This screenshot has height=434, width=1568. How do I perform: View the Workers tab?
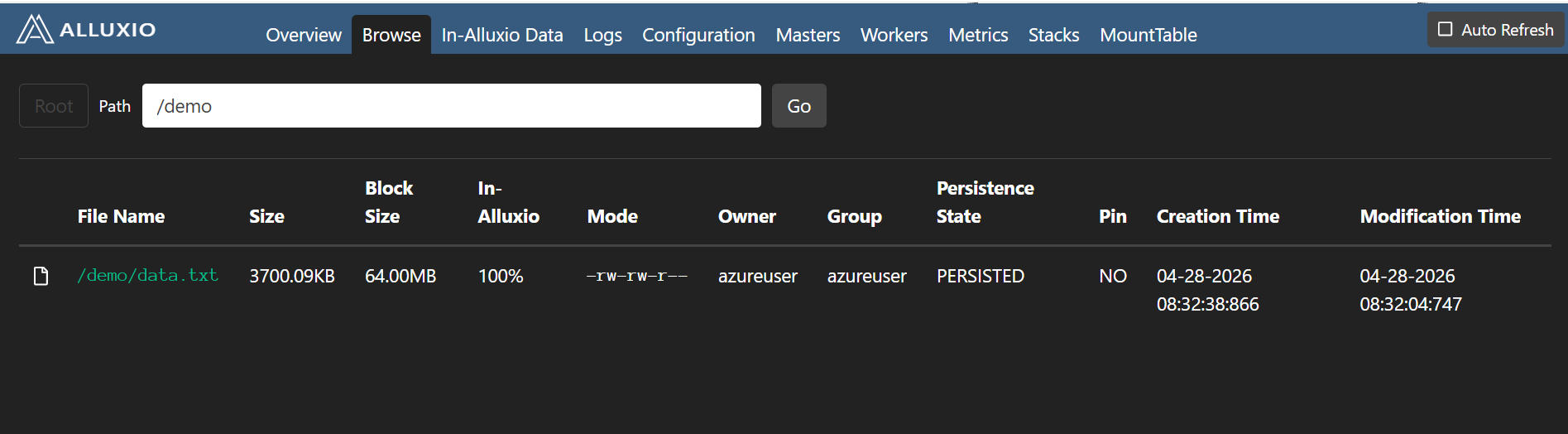tap(894, 35)
